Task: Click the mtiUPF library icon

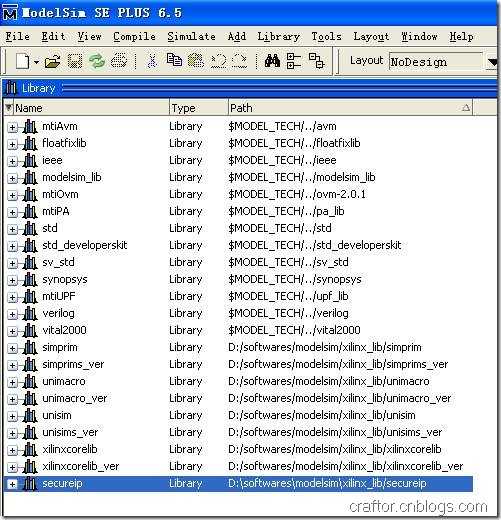Action: tap(30, 296)
